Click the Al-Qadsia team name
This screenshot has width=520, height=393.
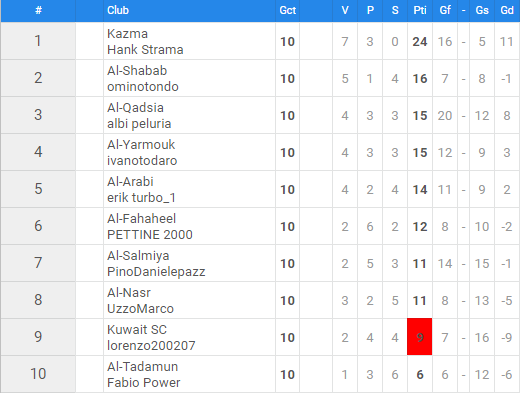point(135,108)
